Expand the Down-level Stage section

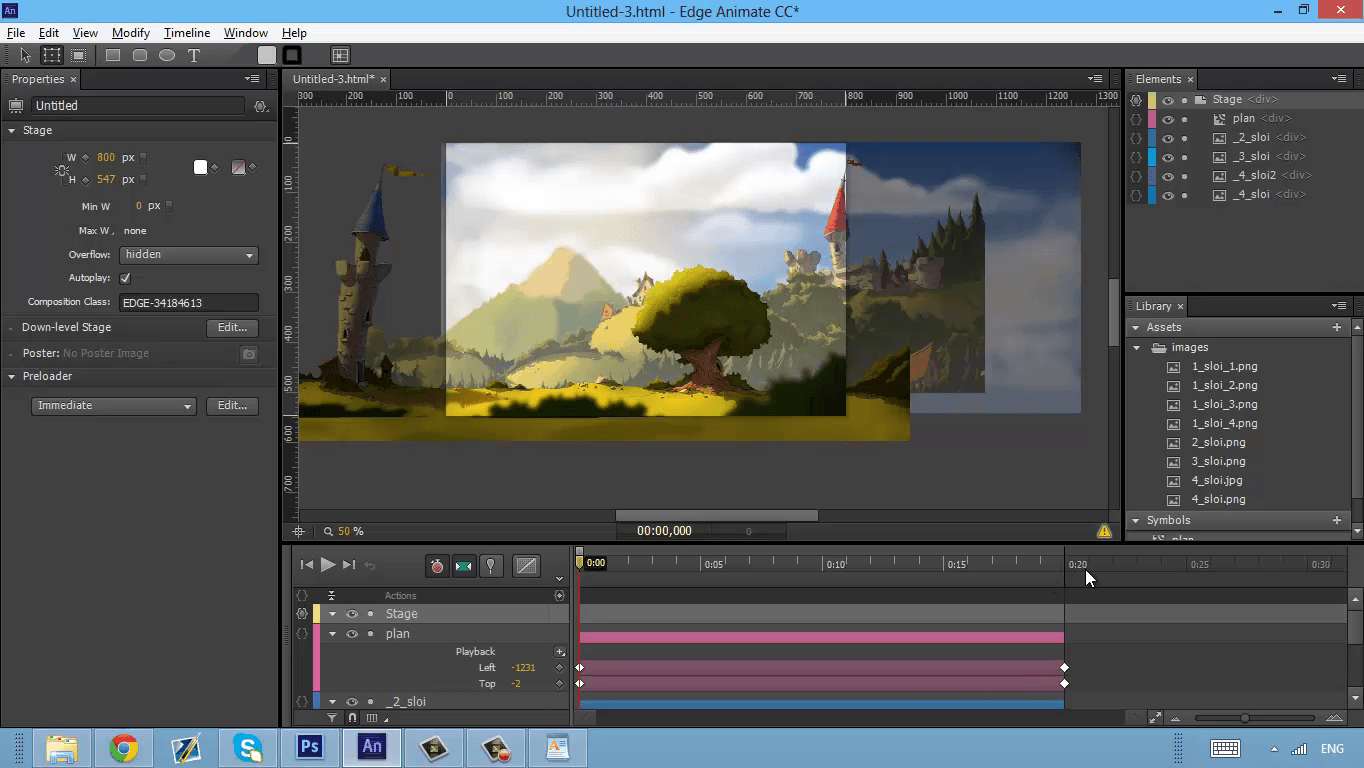tap(12, 328)
